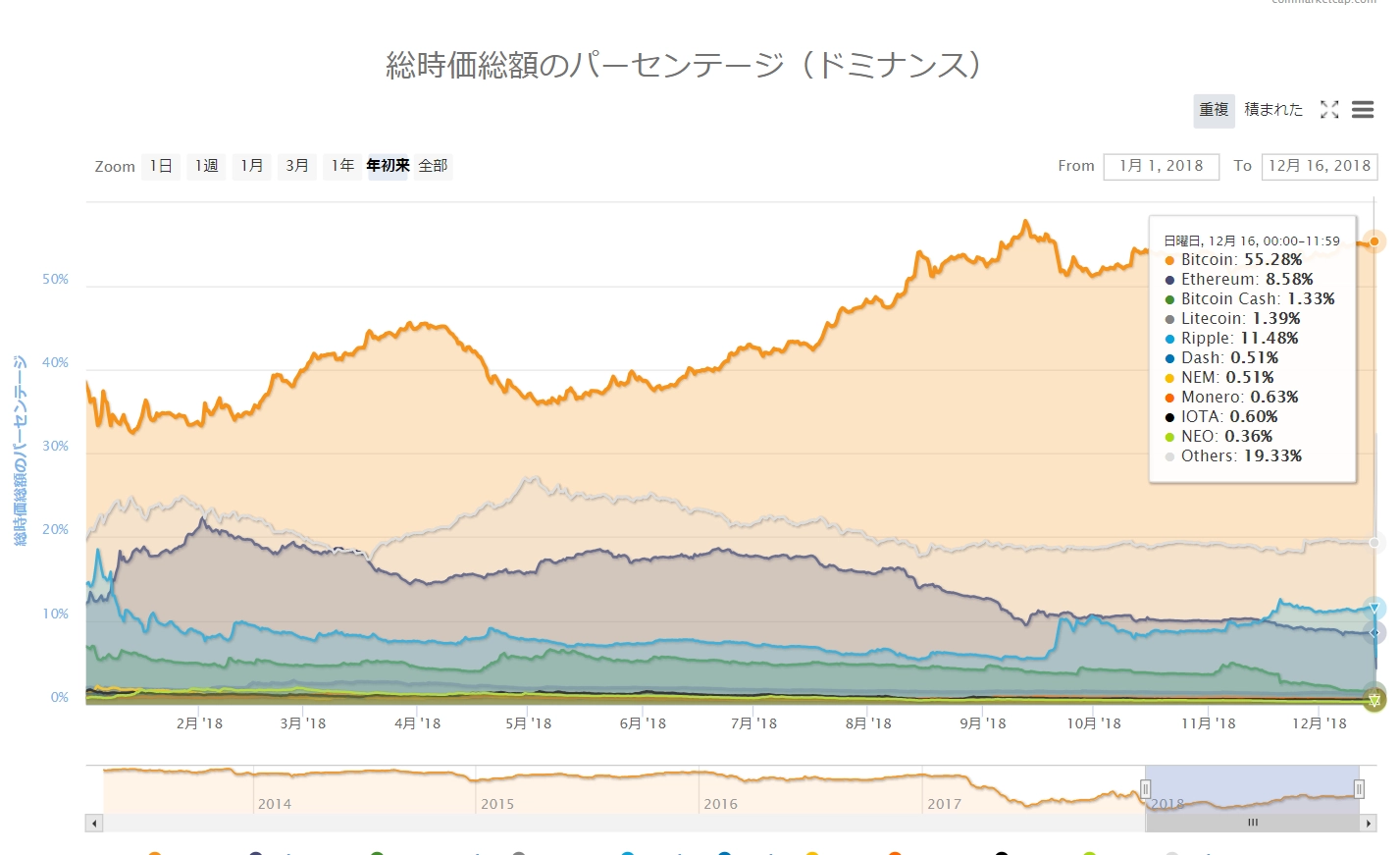Click the right navigator range handle
The width and height of the screenshot is (1400, 855).
[x=1359, y=789]
